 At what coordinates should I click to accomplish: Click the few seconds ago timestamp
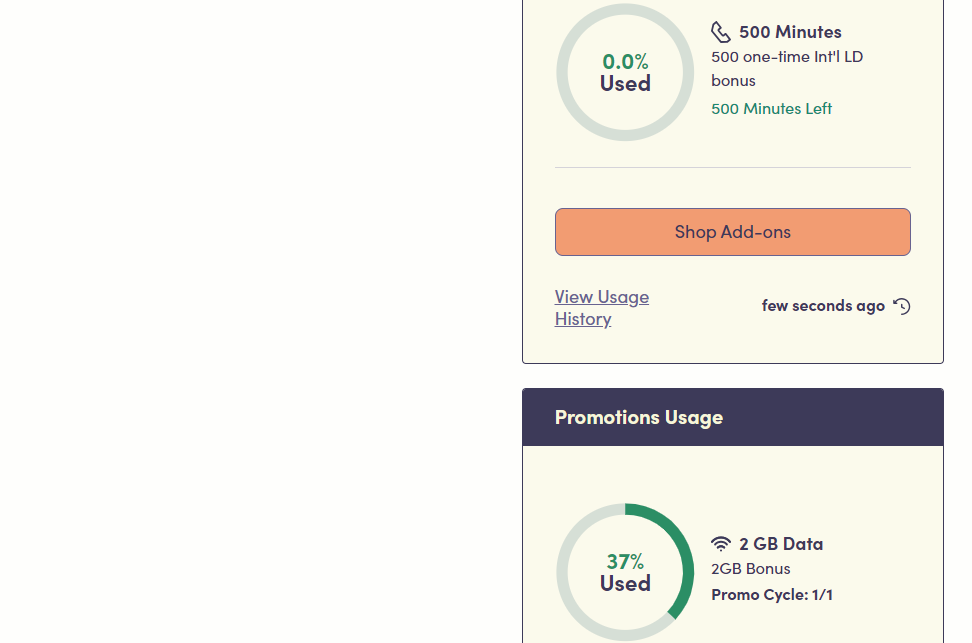click(x=823, y=306)
